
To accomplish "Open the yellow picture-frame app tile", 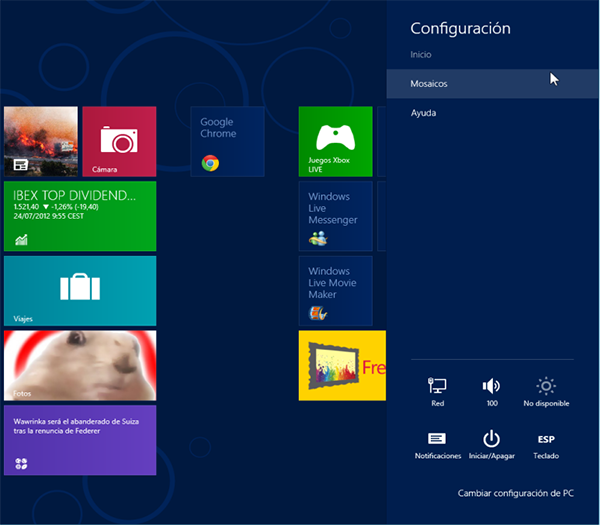I will click(342, 365).
